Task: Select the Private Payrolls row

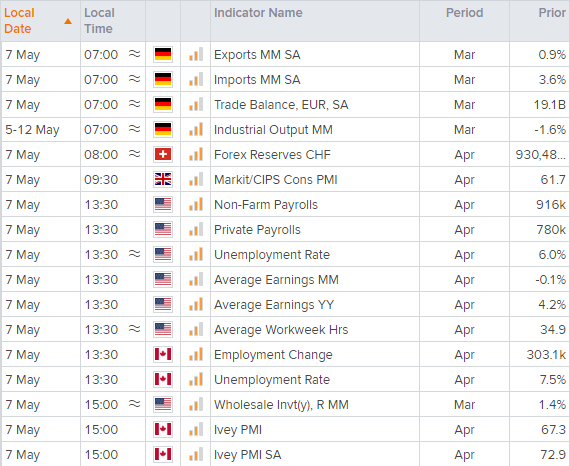Action: 285,229
